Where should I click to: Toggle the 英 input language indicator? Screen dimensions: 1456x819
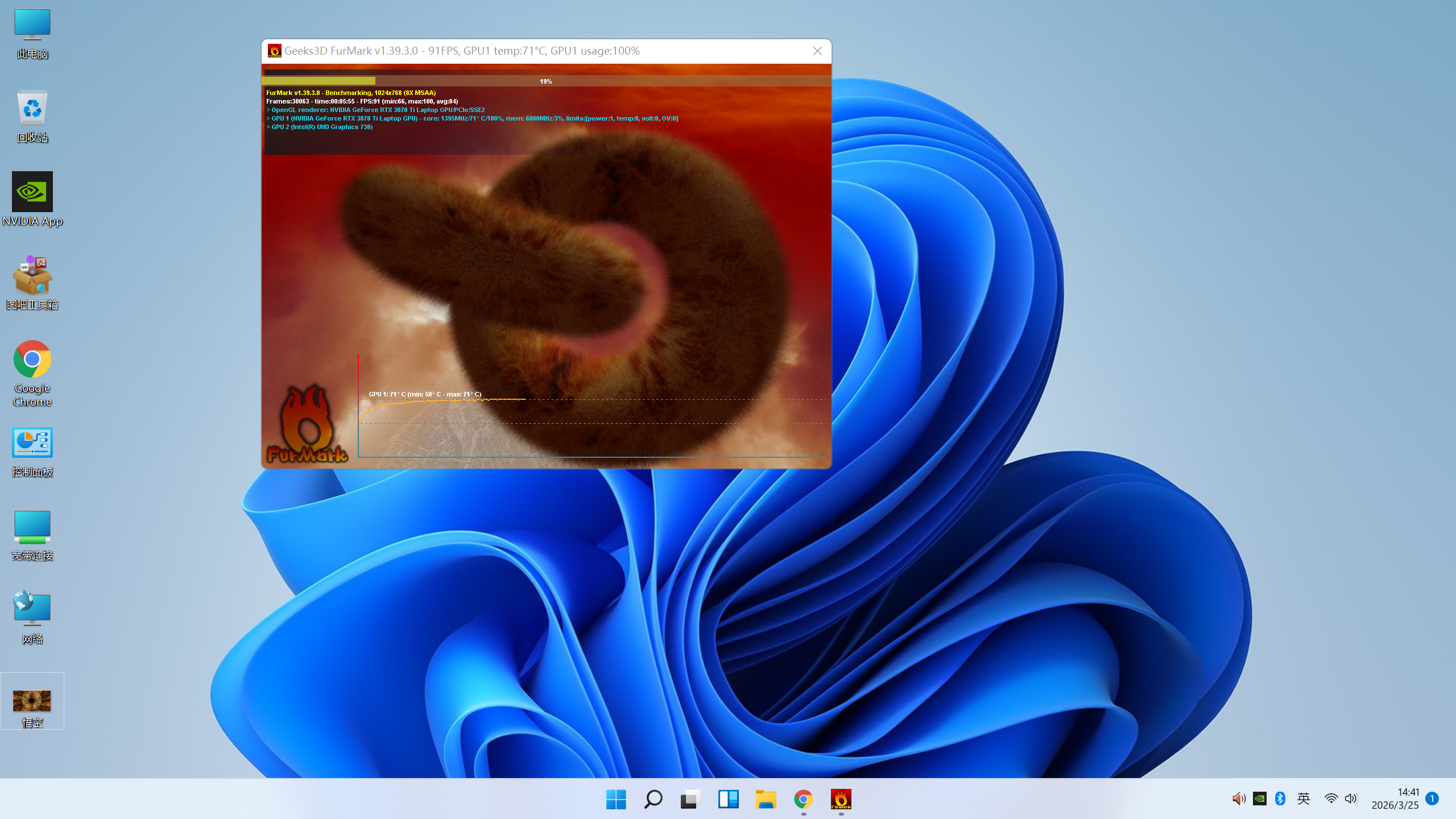pos(1304,799)
